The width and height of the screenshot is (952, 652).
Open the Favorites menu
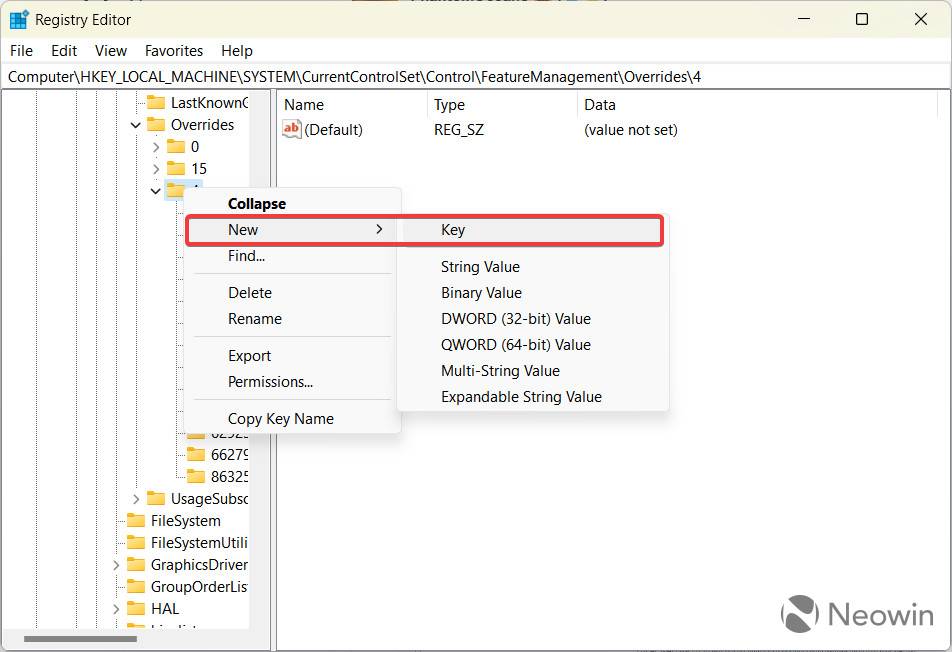click(173, 50)
